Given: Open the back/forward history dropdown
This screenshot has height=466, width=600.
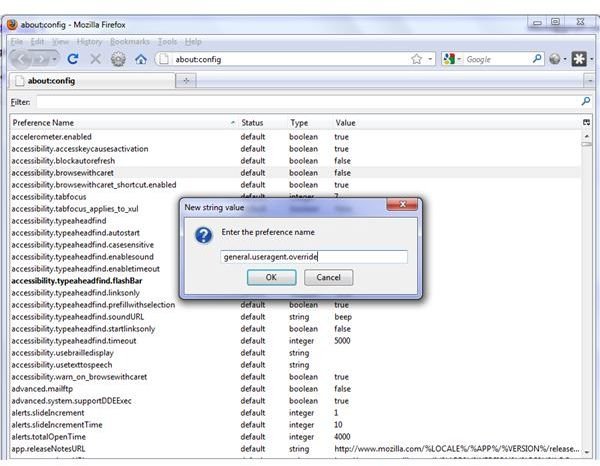Looking at the screenshot, I should click(x=54, y=59).
